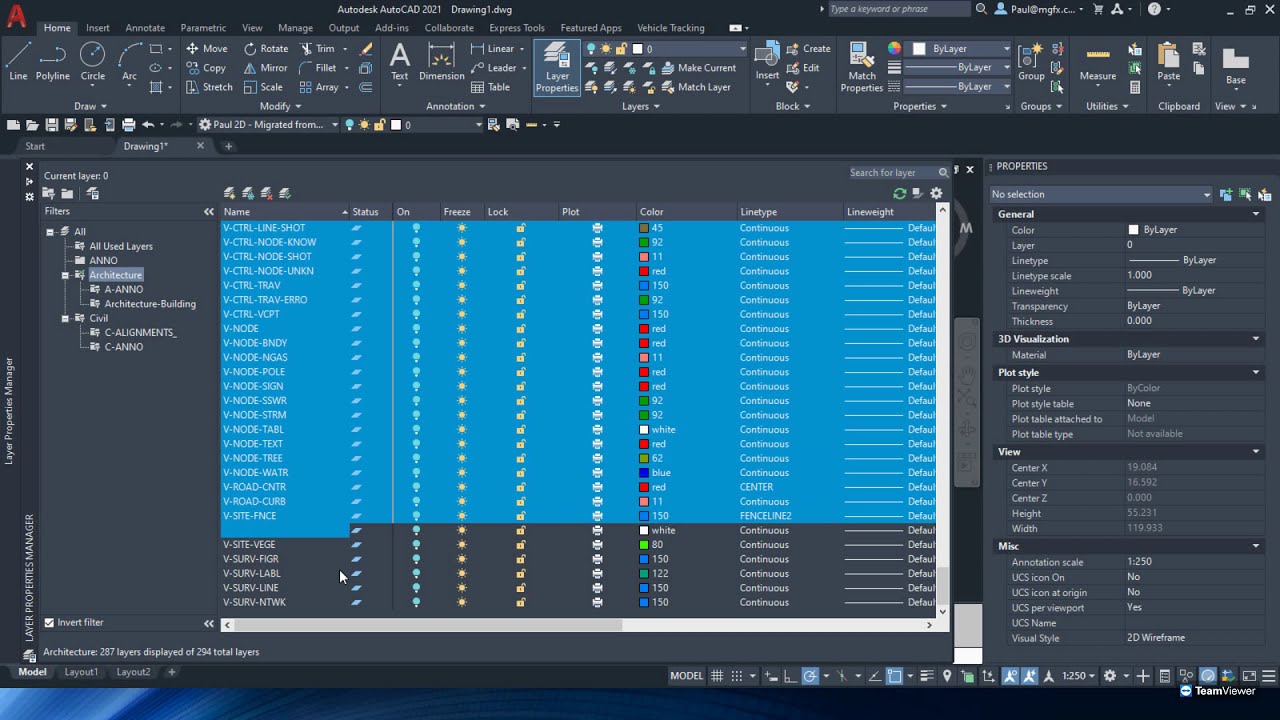Click the MODEL status bar button
Screen dimensions: 1280x720
[686, 676]
